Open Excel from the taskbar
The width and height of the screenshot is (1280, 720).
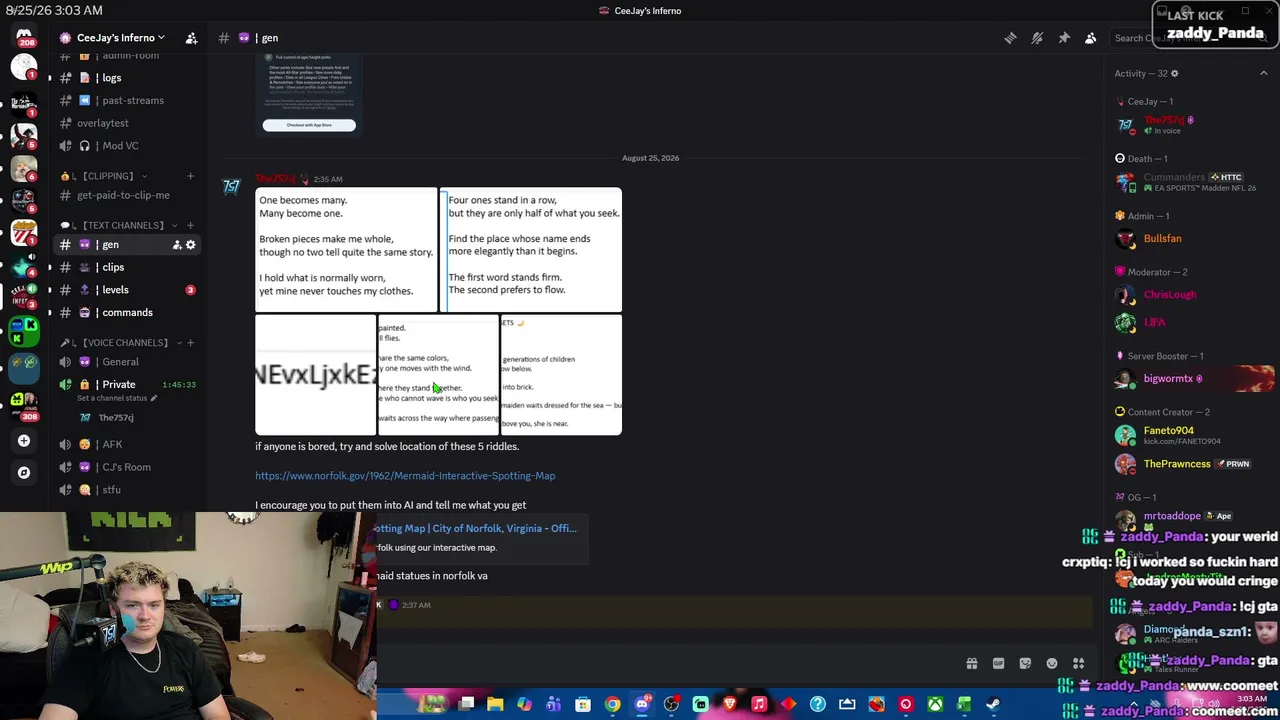point(964,705)
